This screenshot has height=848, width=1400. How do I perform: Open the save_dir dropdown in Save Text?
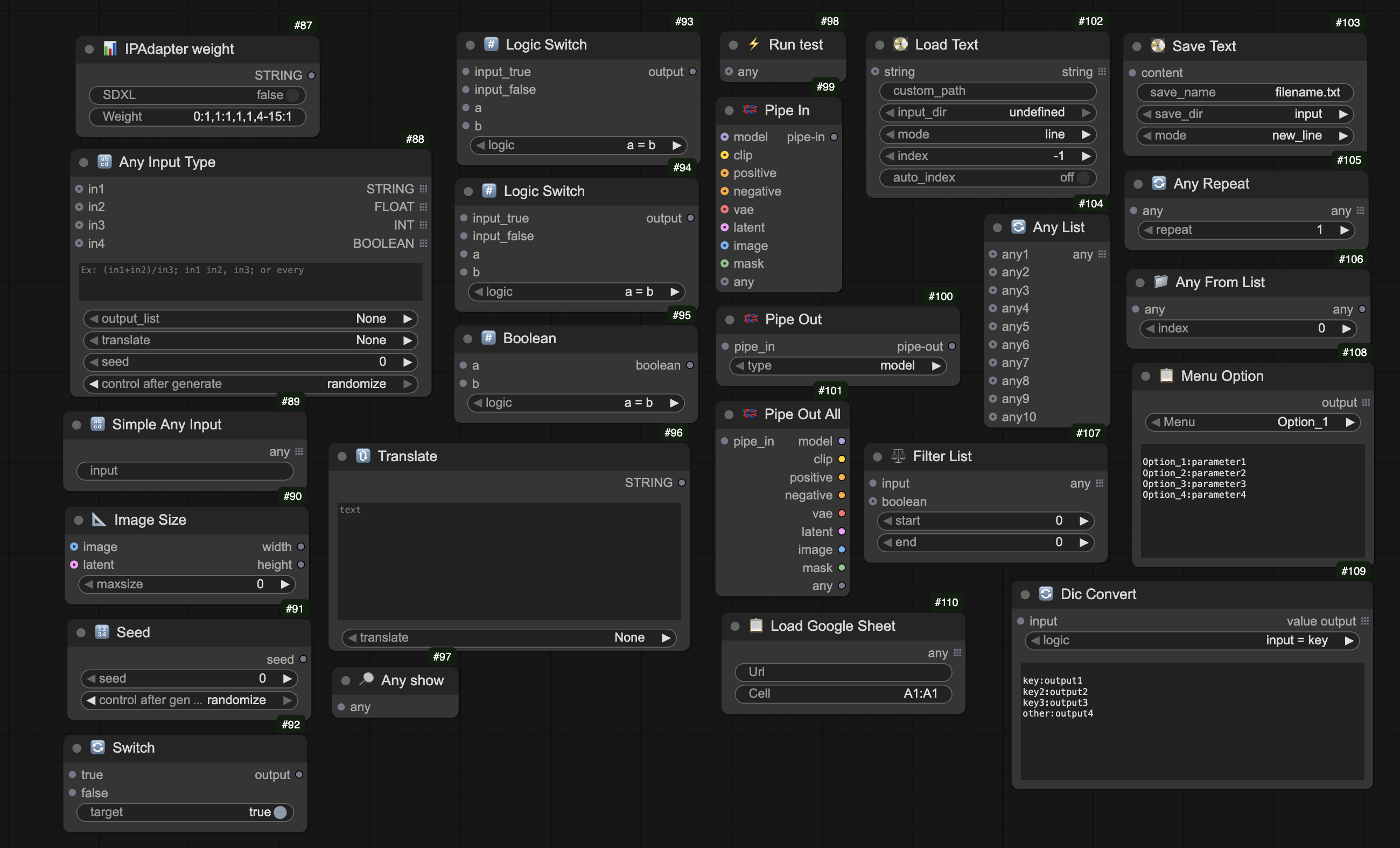click(x=1245, y=114)
